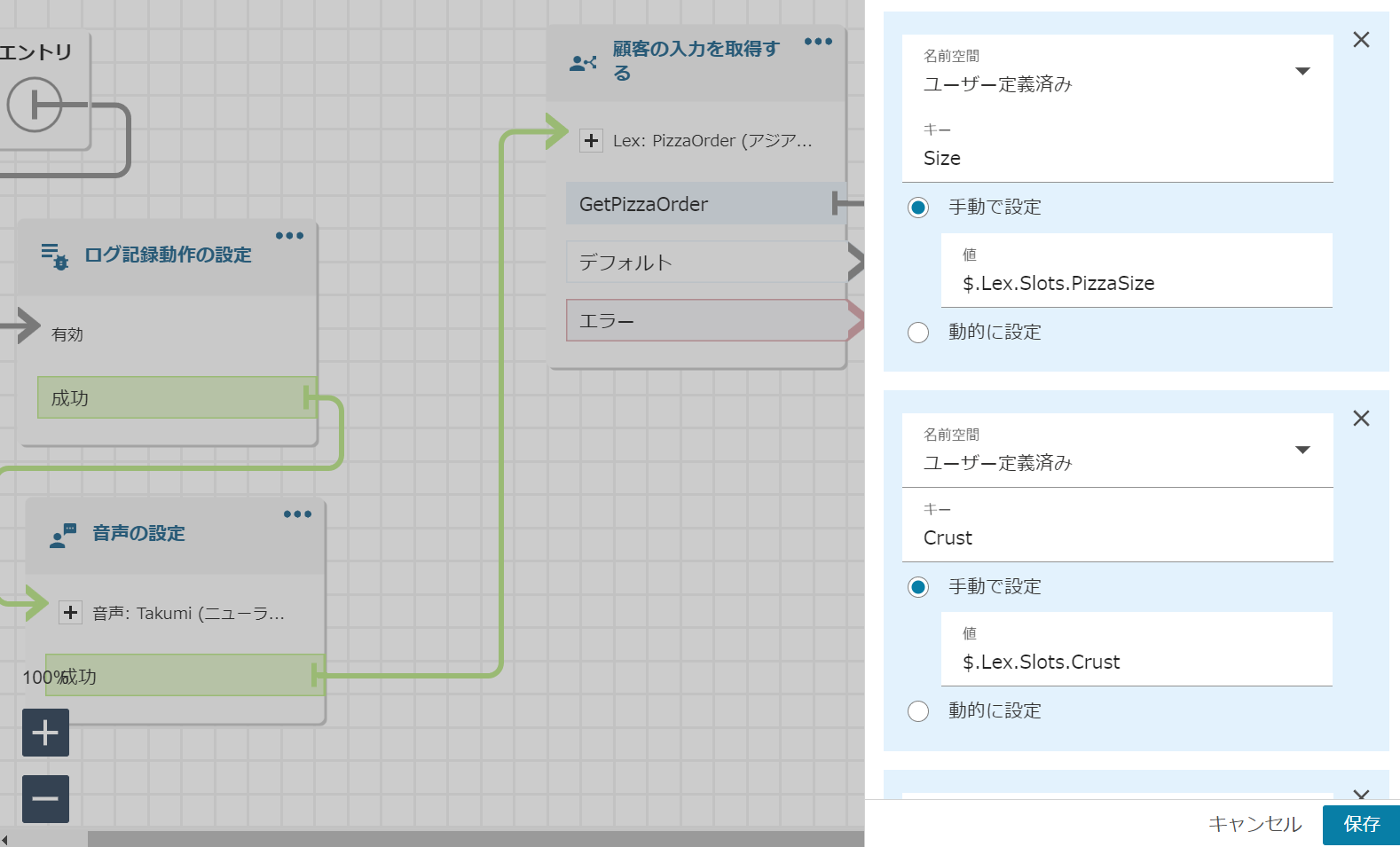
Task: Select 手動で設定 radio for Size attribute
Action: click(x=918, y=208)
